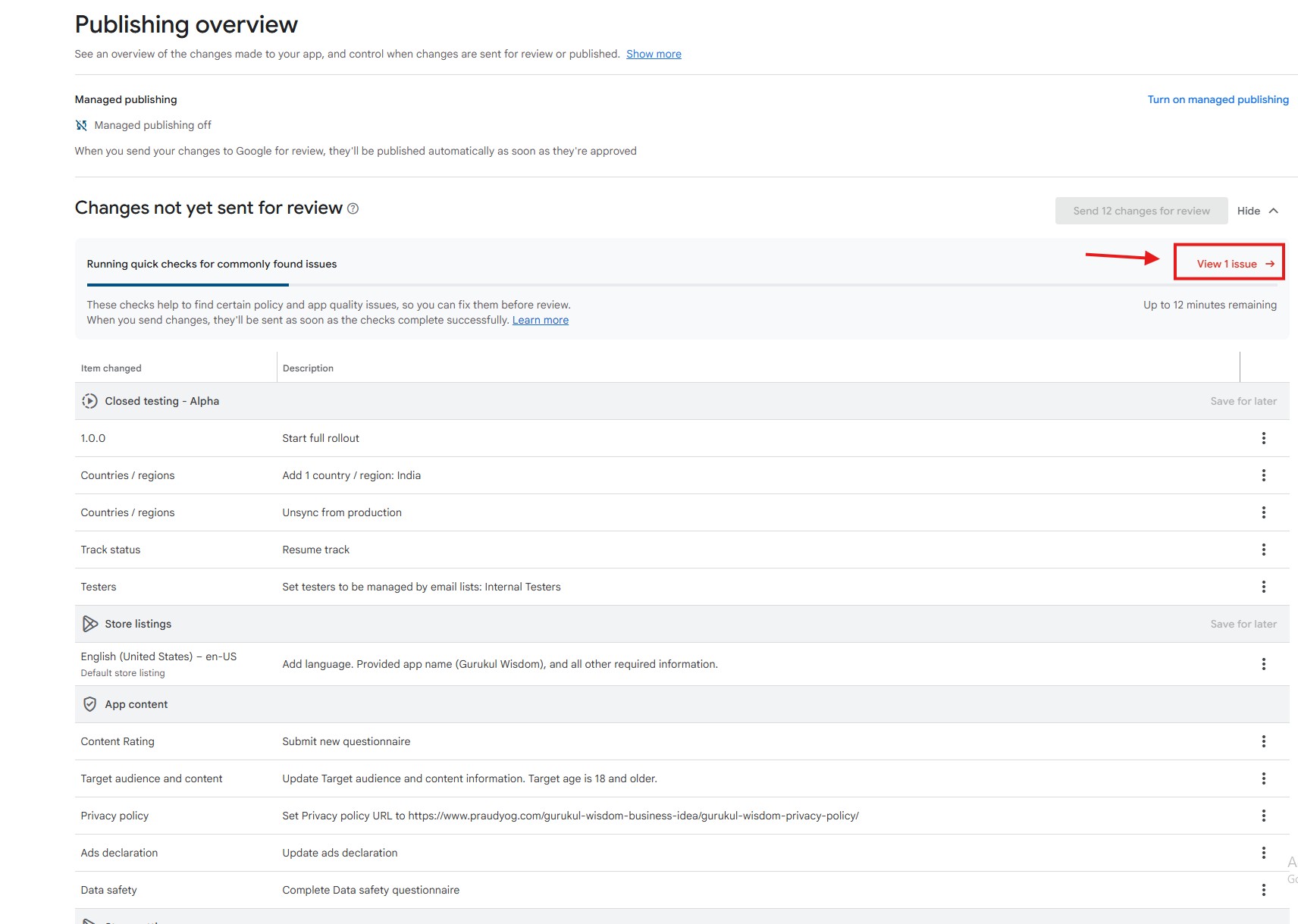This screenshot has width=1298, height=924.
Task: Click the Closed testing Alpha track icon
Action: point(89,401)
